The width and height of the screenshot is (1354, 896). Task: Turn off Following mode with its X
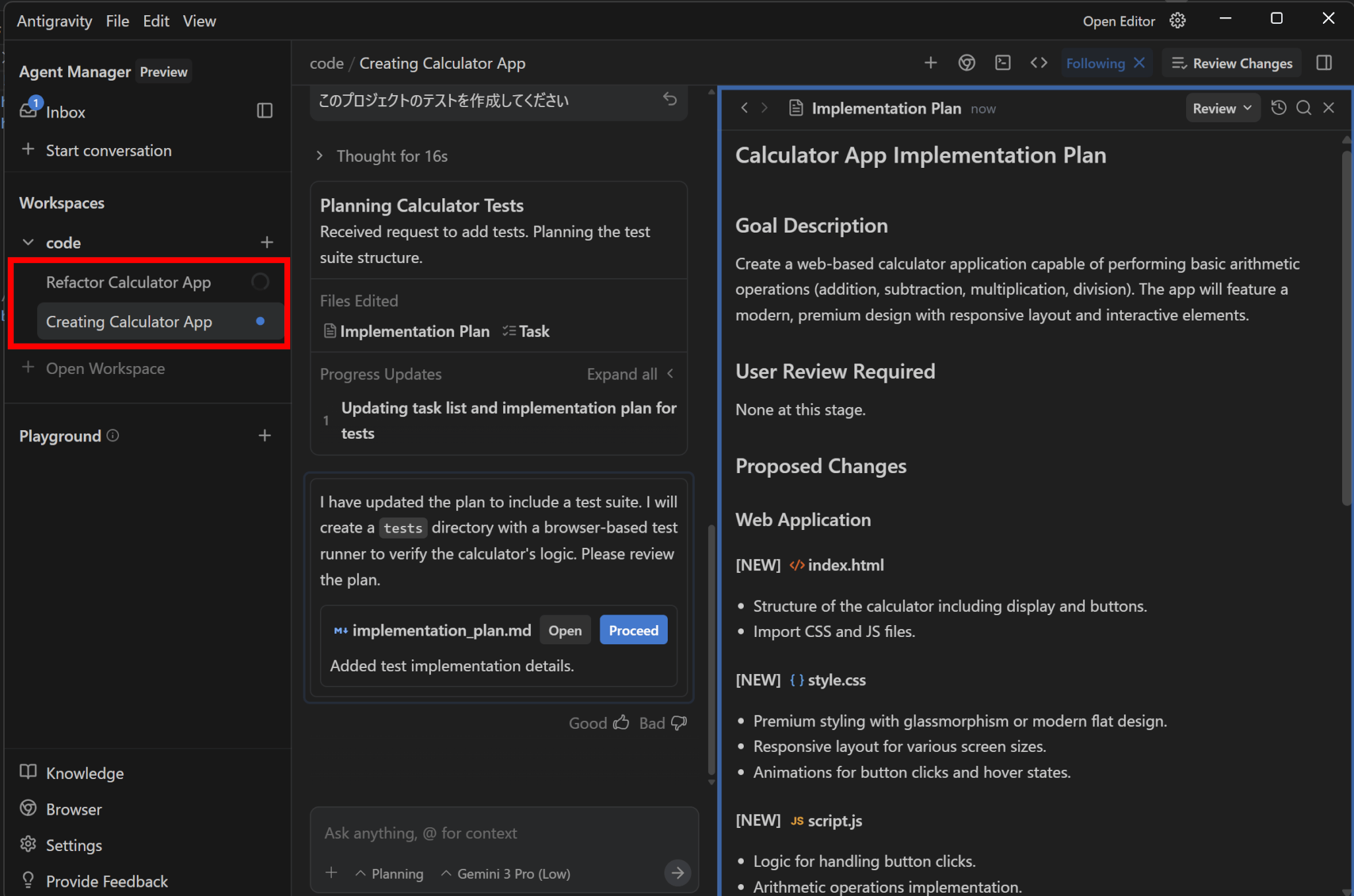pyautogui.click(x=1139, y=63)
